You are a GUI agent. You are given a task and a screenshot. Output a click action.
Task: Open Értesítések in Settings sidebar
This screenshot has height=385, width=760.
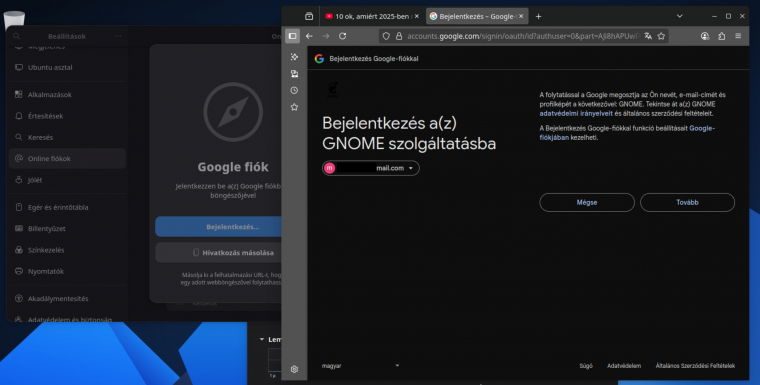67,116
